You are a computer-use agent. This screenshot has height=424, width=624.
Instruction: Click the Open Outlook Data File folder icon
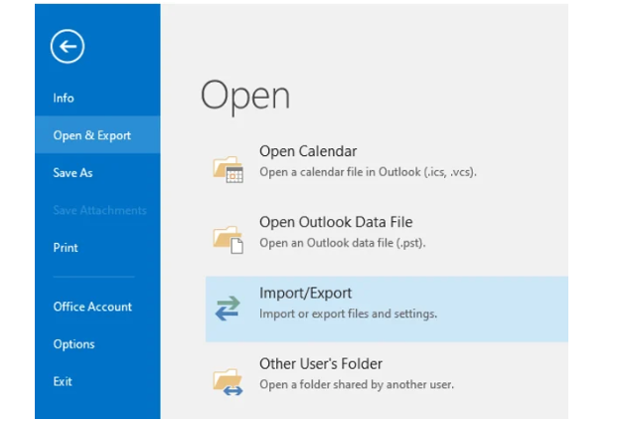228,240
